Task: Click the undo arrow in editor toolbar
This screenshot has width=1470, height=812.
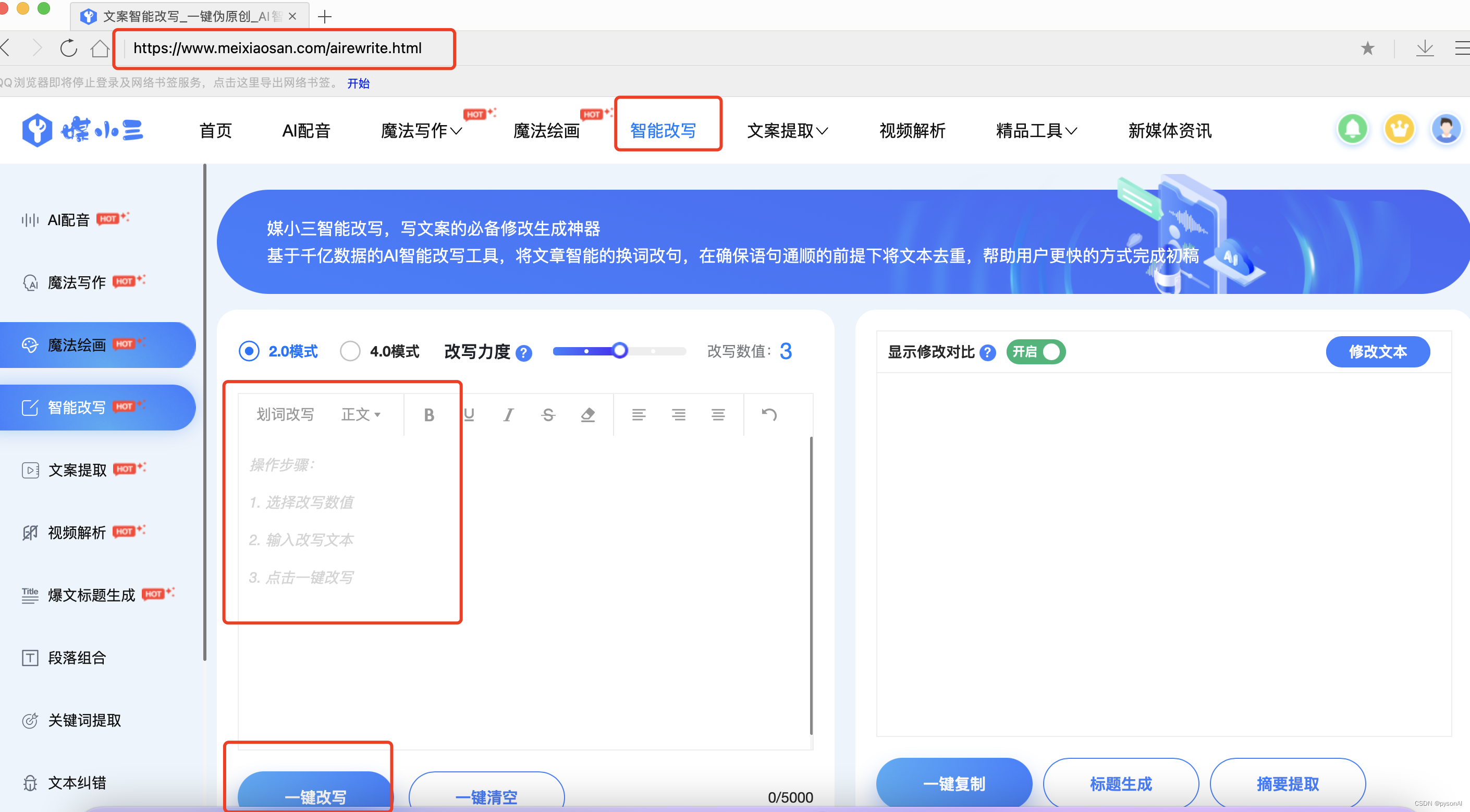Action: 769,415
